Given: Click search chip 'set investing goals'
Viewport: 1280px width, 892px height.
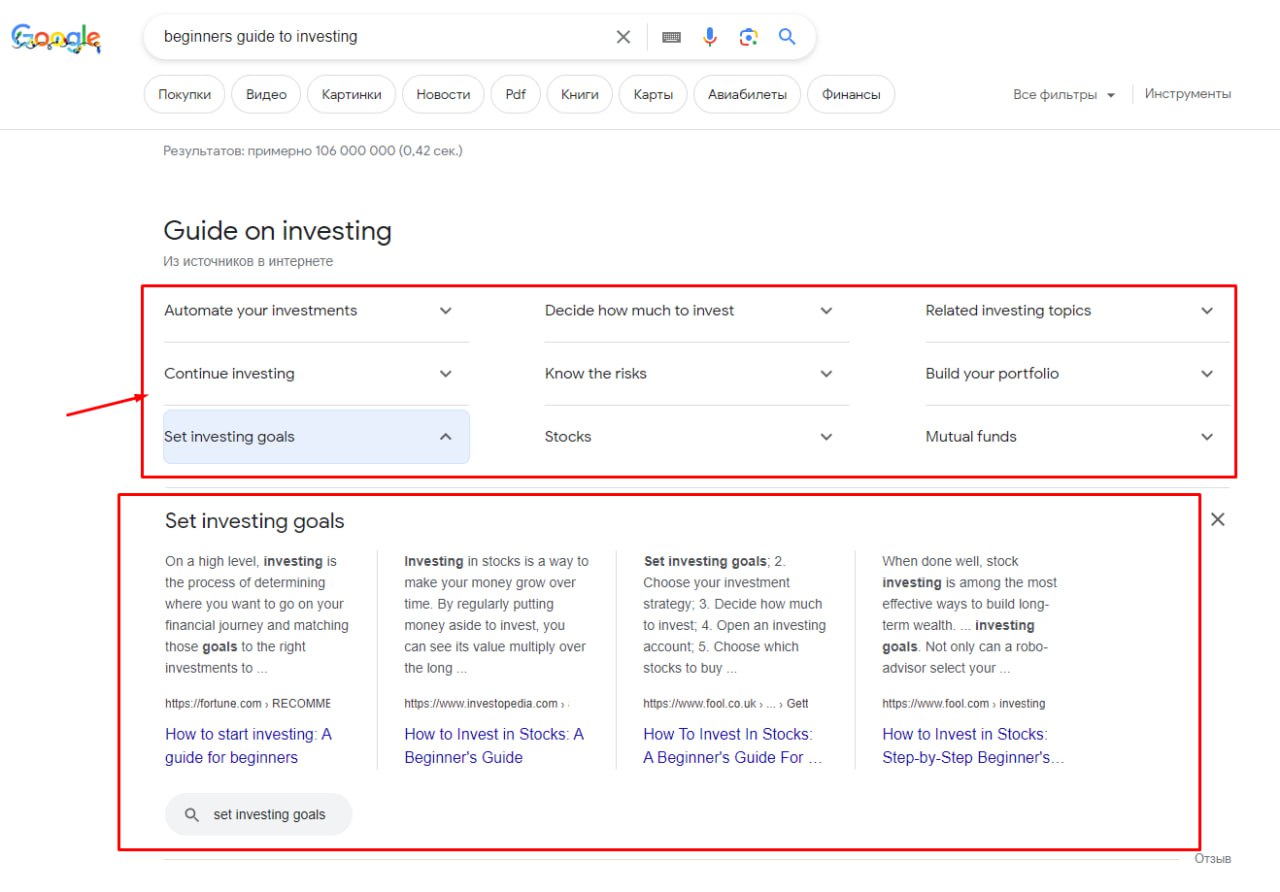Looking at the screenshot, I should [x=259, y=814].
